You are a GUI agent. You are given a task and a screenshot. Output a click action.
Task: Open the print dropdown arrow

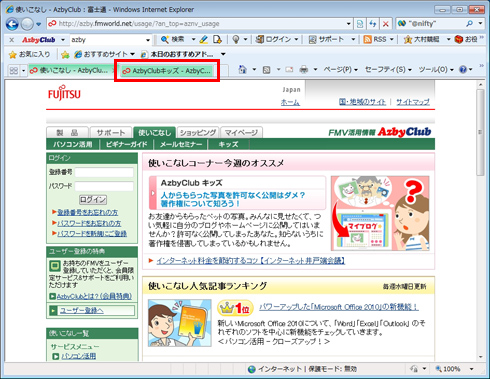(x=315, y=70)
